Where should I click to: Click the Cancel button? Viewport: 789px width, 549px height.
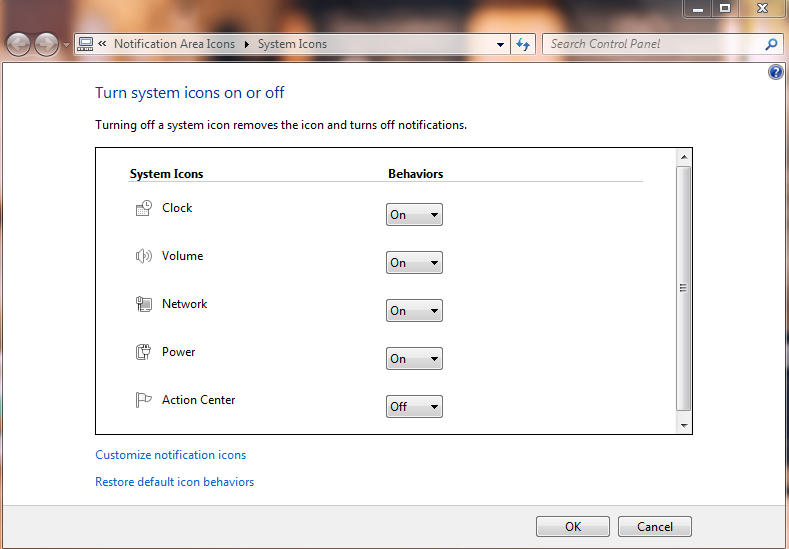coord(655,526)
